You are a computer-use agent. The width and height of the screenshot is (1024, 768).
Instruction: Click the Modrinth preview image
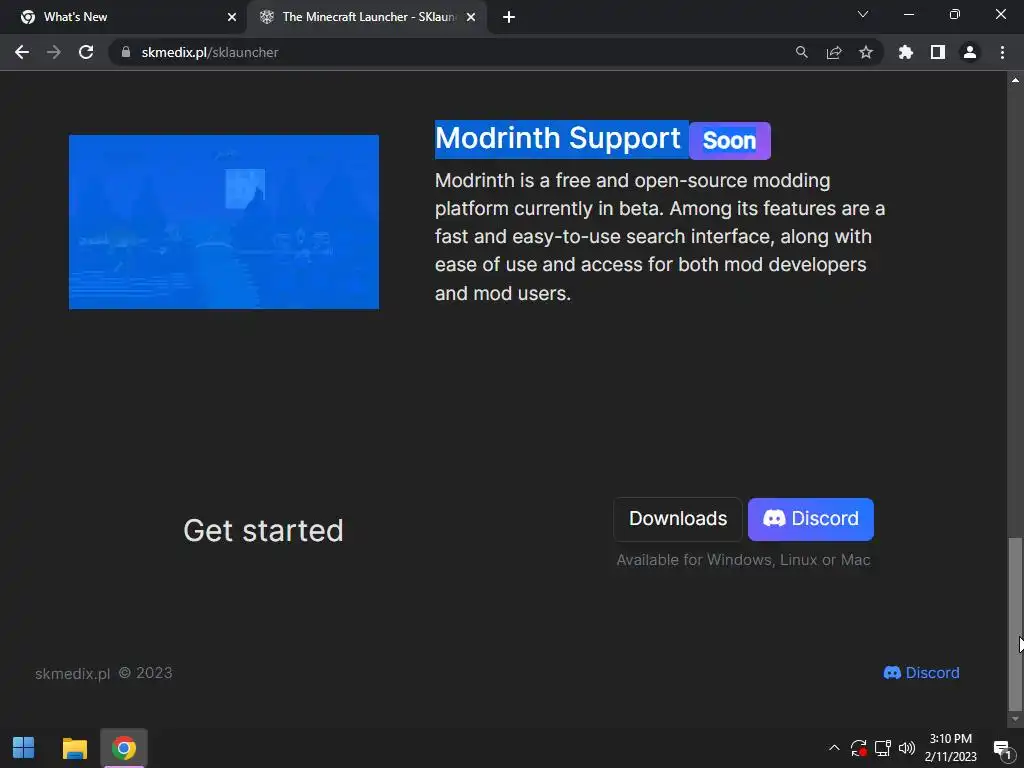pos(224,222)
